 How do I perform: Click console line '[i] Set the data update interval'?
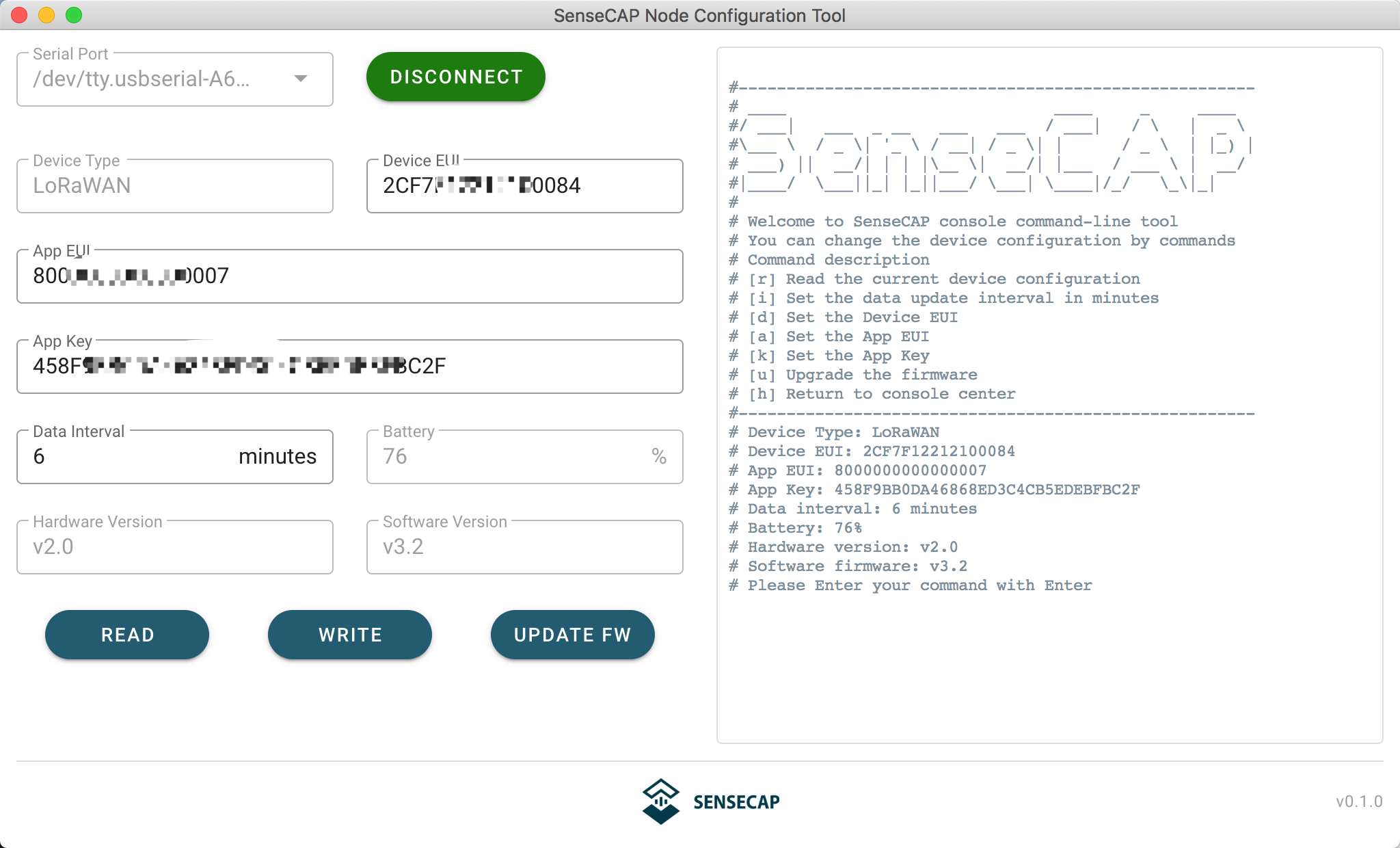[x=943, y=298]
